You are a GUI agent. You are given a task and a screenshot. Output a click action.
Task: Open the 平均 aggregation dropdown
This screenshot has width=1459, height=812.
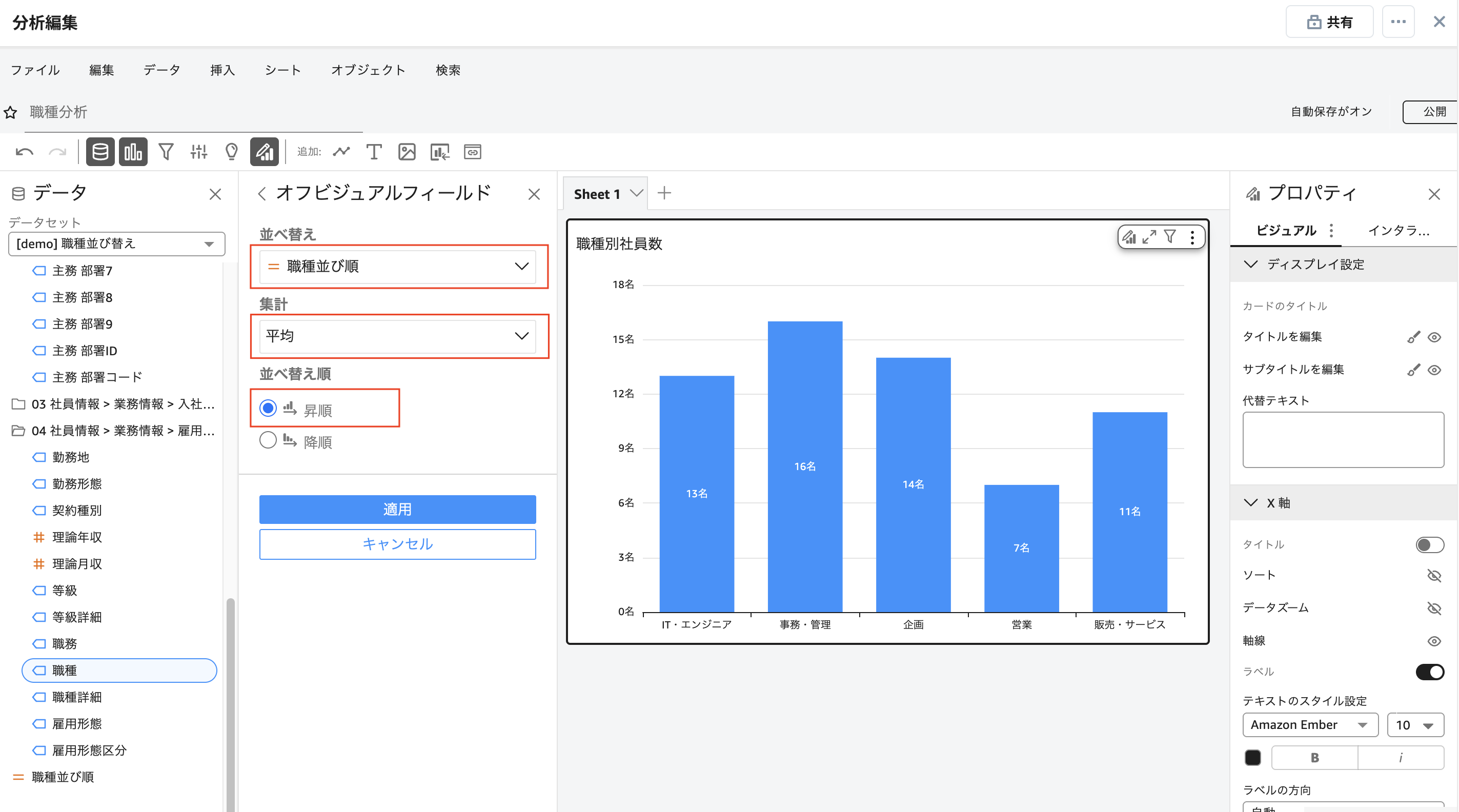click(x=398, y=336)
